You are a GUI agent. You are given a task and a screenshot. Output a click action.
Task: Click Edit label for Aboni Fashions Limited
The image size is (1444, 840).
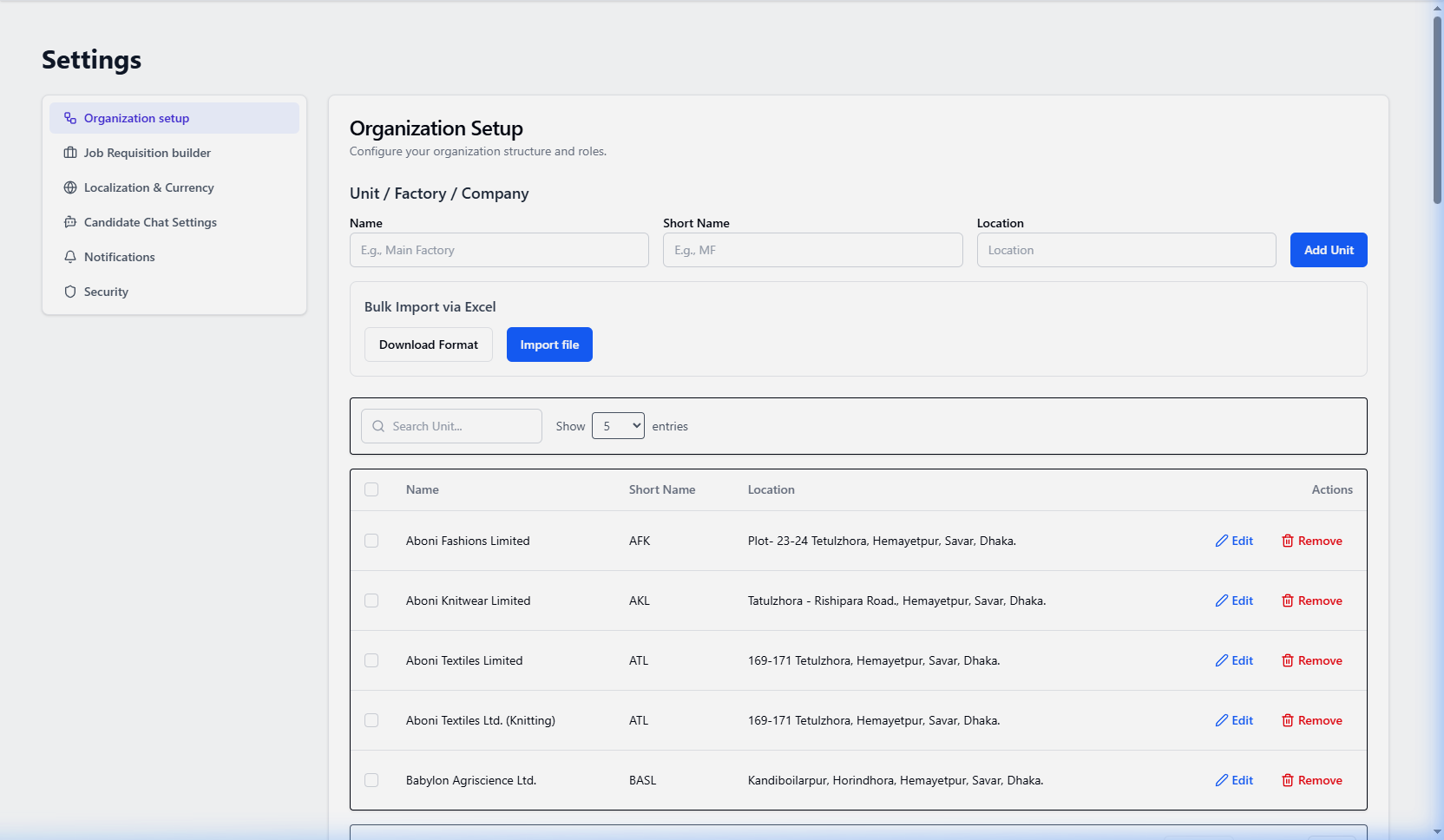click(x=1243, y=541)
